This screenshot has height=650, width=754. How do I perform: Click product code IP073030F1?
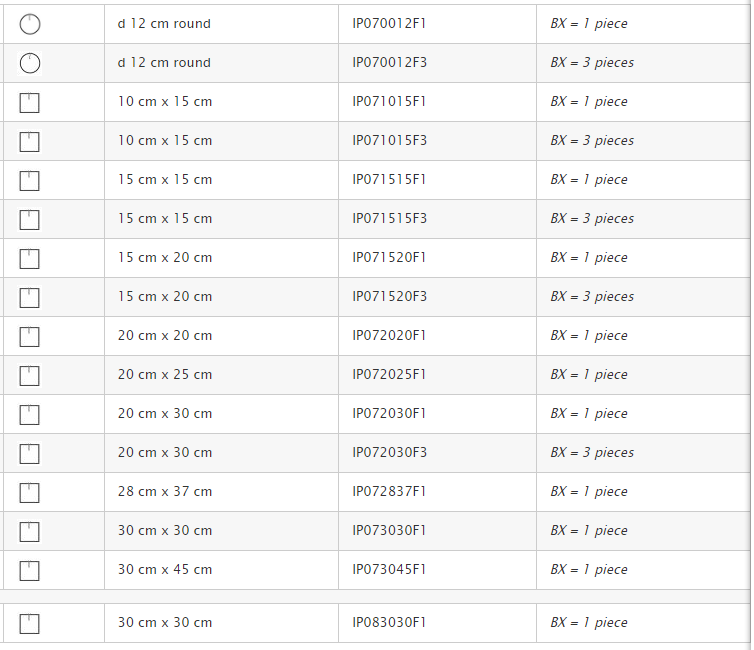390,531
